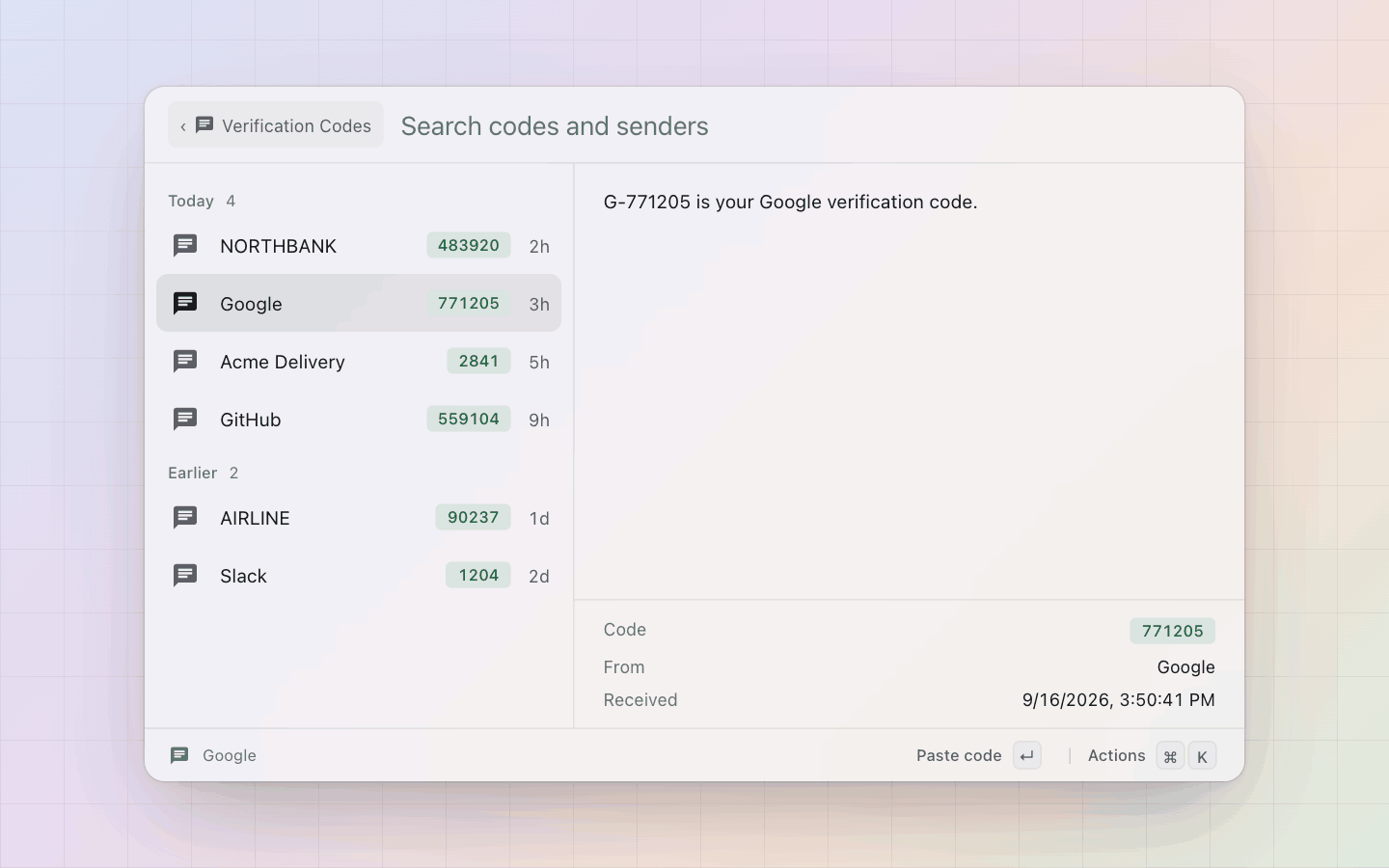
Task: Click the 2841 code badge
Action: [x=478, y=361]
